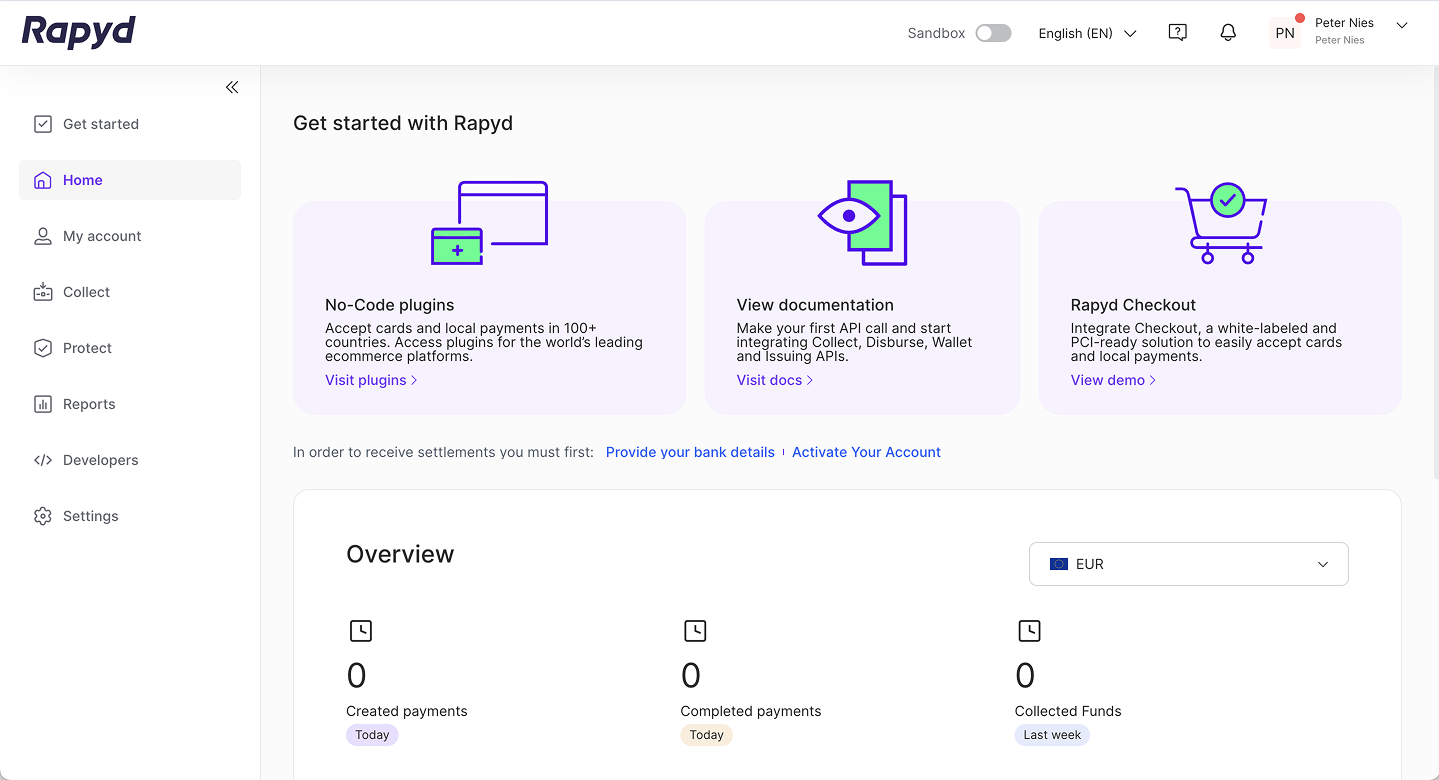1439x780 pixels.
Task: Click the Reports chart icon
Action: [42, 404]
